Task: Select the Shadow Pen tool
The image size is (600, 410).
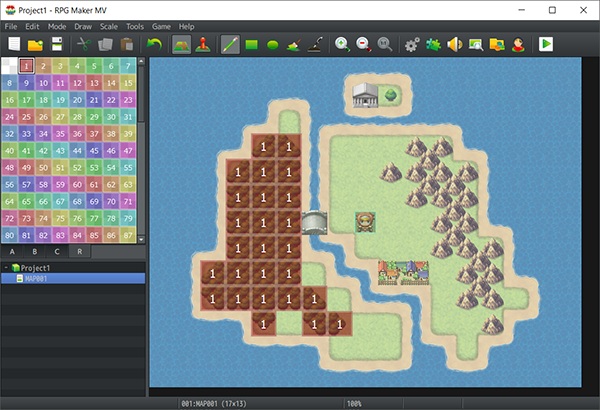Action: 315,44
